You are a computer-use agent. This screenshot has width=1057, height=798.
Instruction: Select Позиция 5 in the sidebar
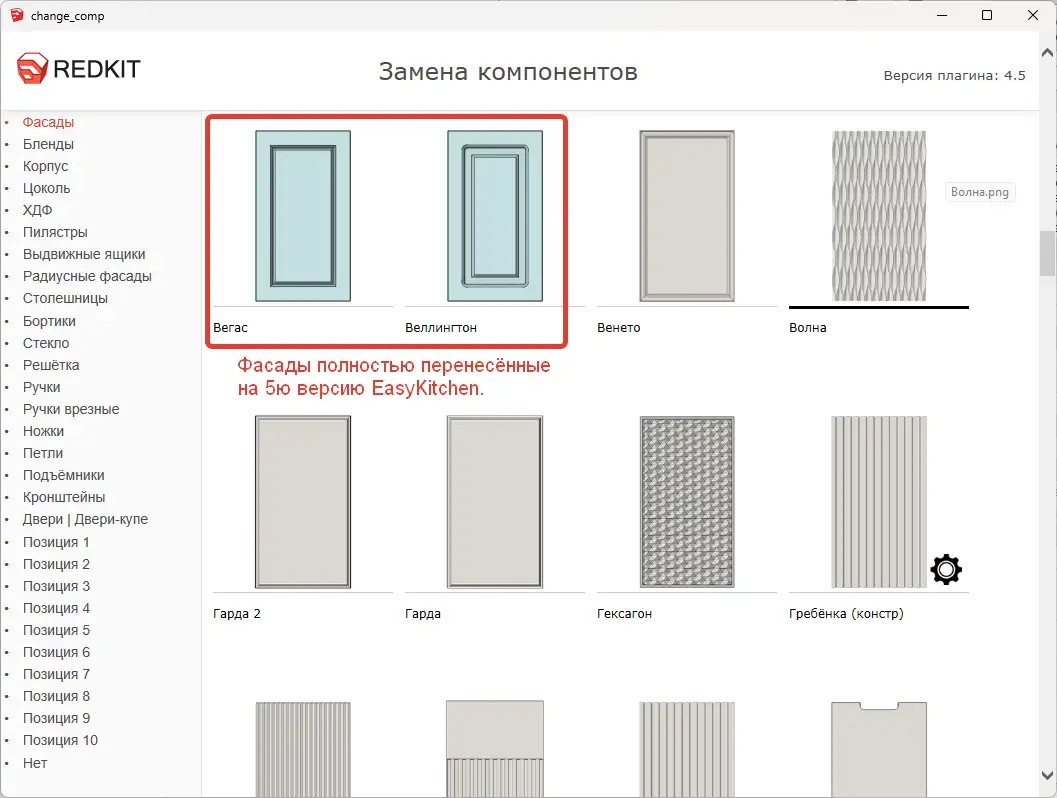coord(55,630)
